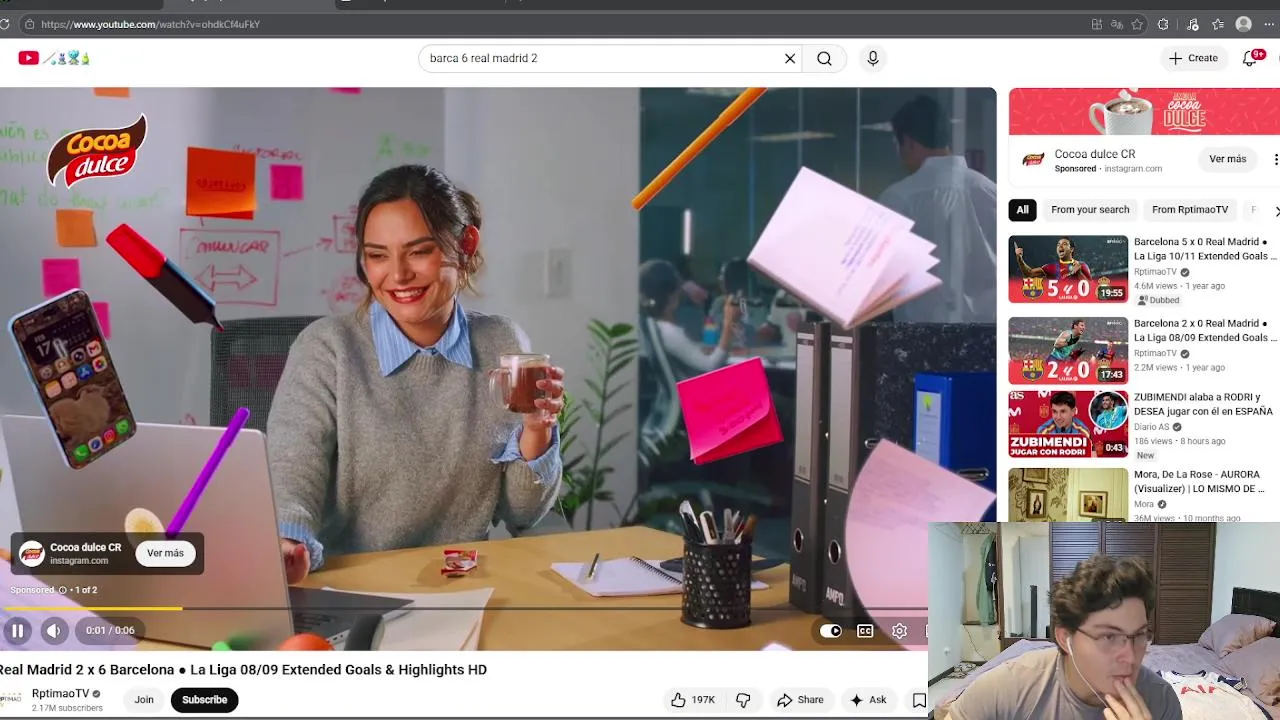Share the video
Screen dimensions: 1280x720
coord(800,700)
